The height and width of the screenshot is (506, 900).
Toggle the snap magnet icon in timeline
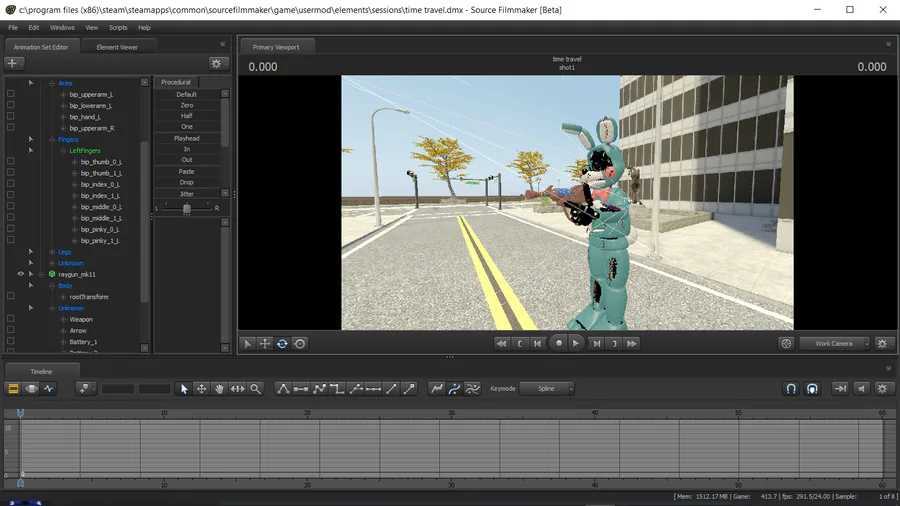[x=791, y=389]
